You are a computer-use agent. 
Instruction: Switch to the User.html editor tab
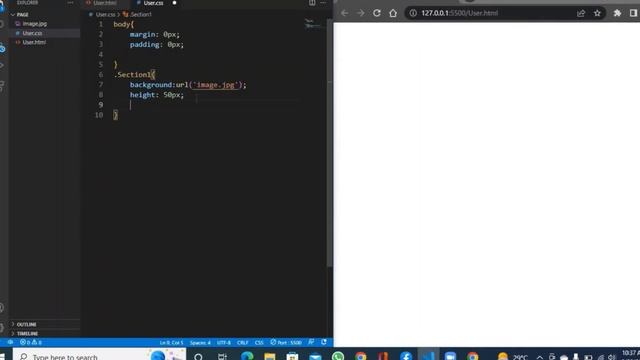[x=104, y=3]
